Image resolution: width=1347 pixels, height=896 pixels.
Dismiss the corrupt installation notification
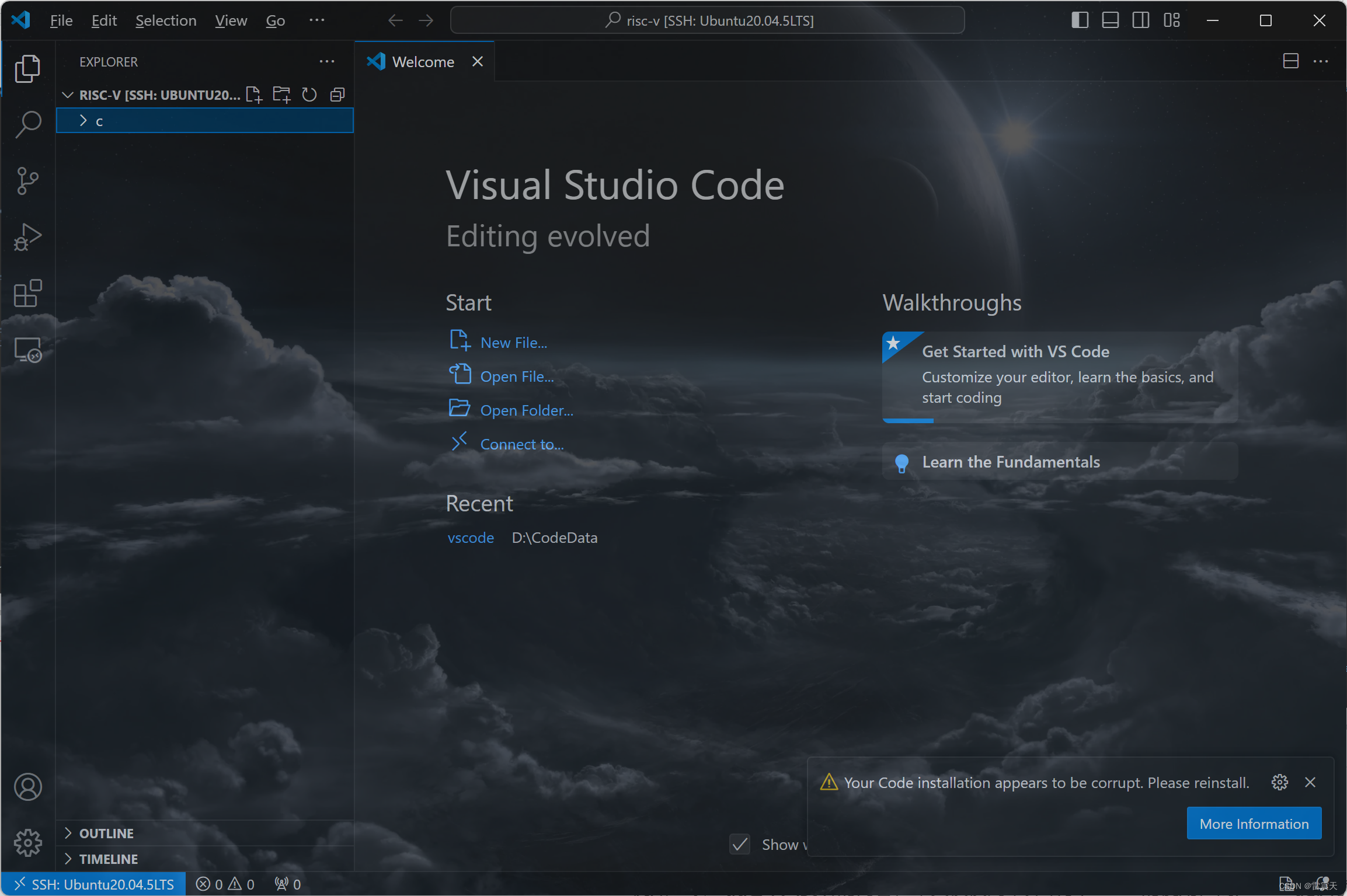[1310, 782]
